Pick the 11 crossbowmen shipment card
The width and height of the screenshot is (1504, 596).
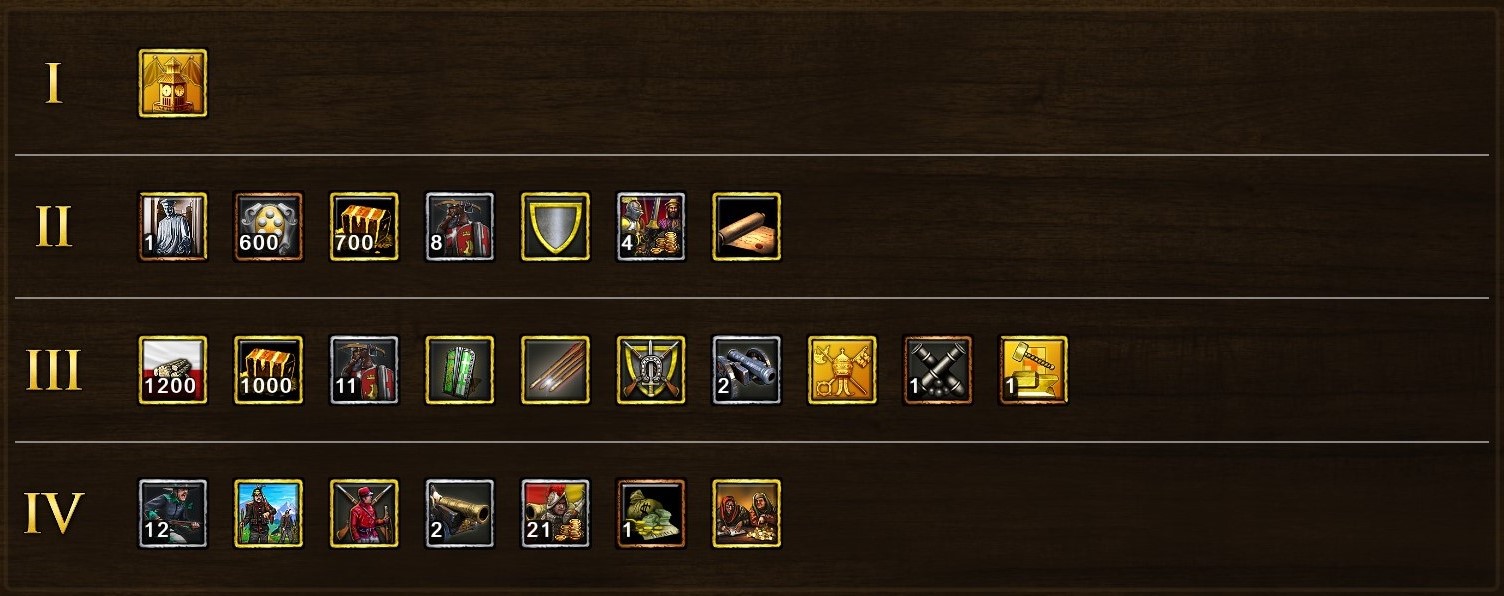pyautogui.click(x=365, y=370)
